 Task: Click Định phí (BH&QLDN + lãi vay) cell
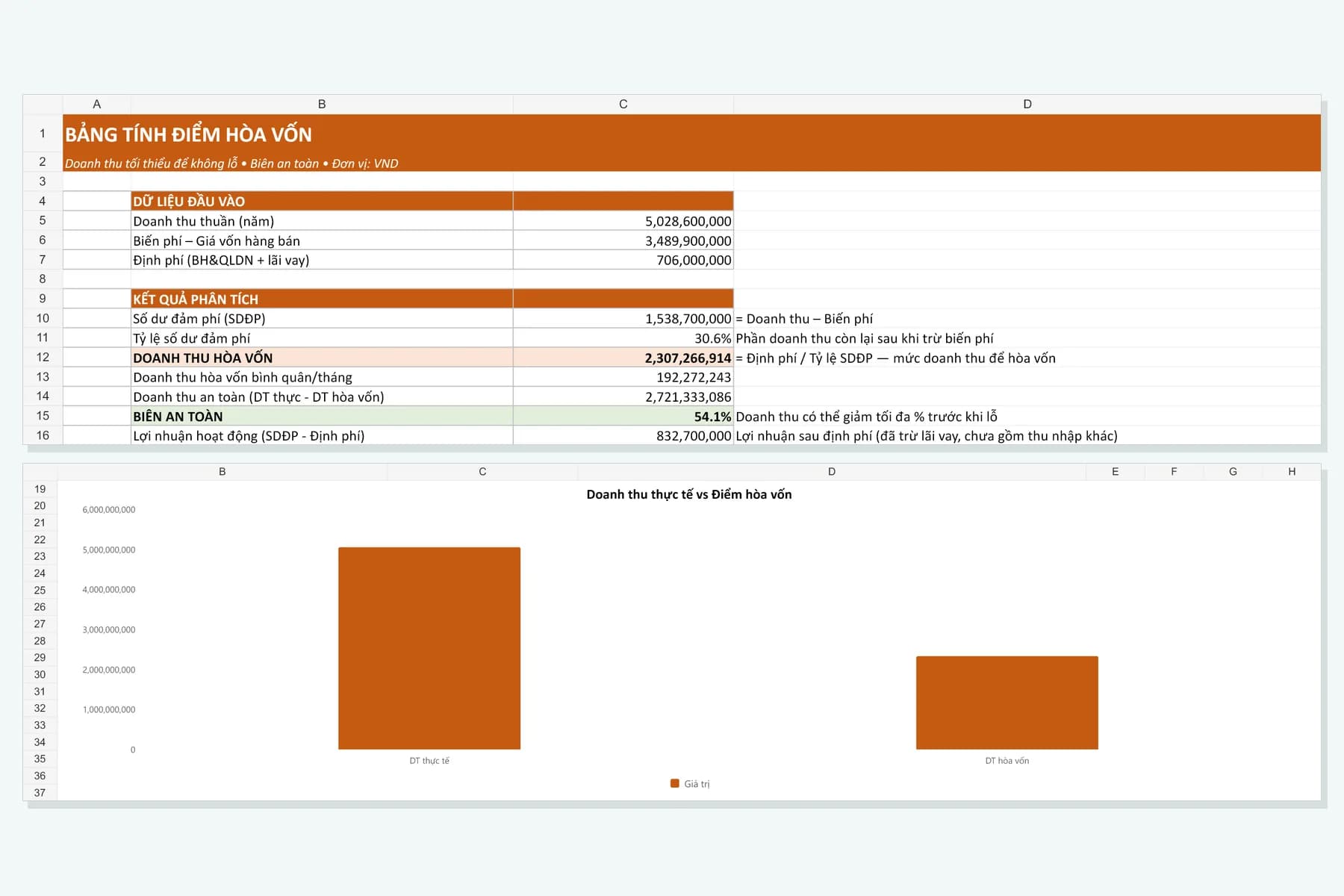coord(322,260)
